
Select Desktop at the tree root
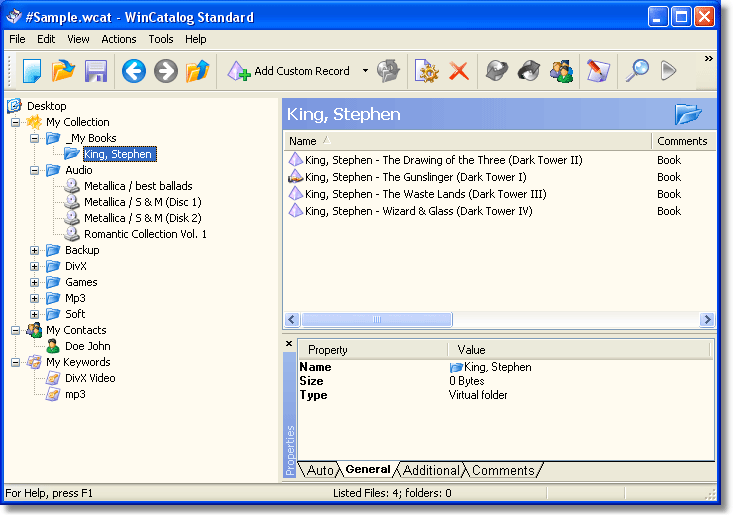[46, 106]
